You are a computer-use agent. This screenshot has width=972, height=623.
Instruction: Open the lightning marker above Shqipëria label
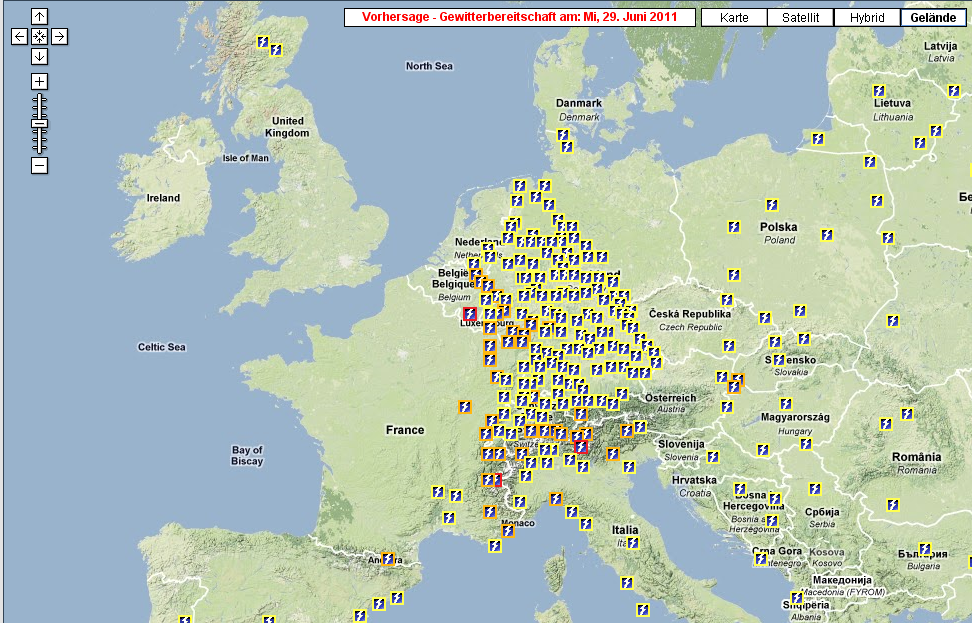click(x=797, y=598)
